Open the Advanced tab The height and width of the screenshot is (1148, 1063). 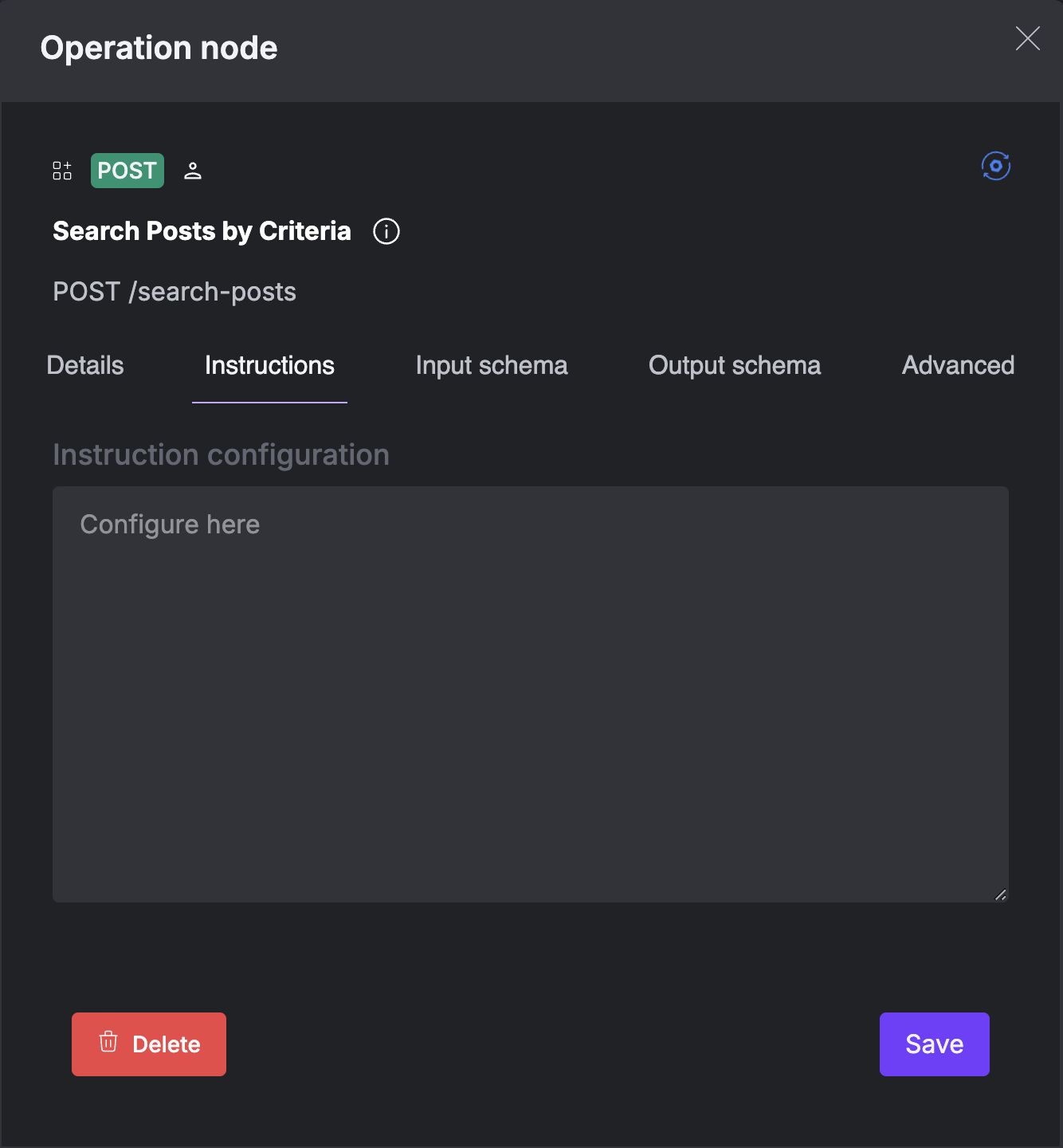click(957, 365)
